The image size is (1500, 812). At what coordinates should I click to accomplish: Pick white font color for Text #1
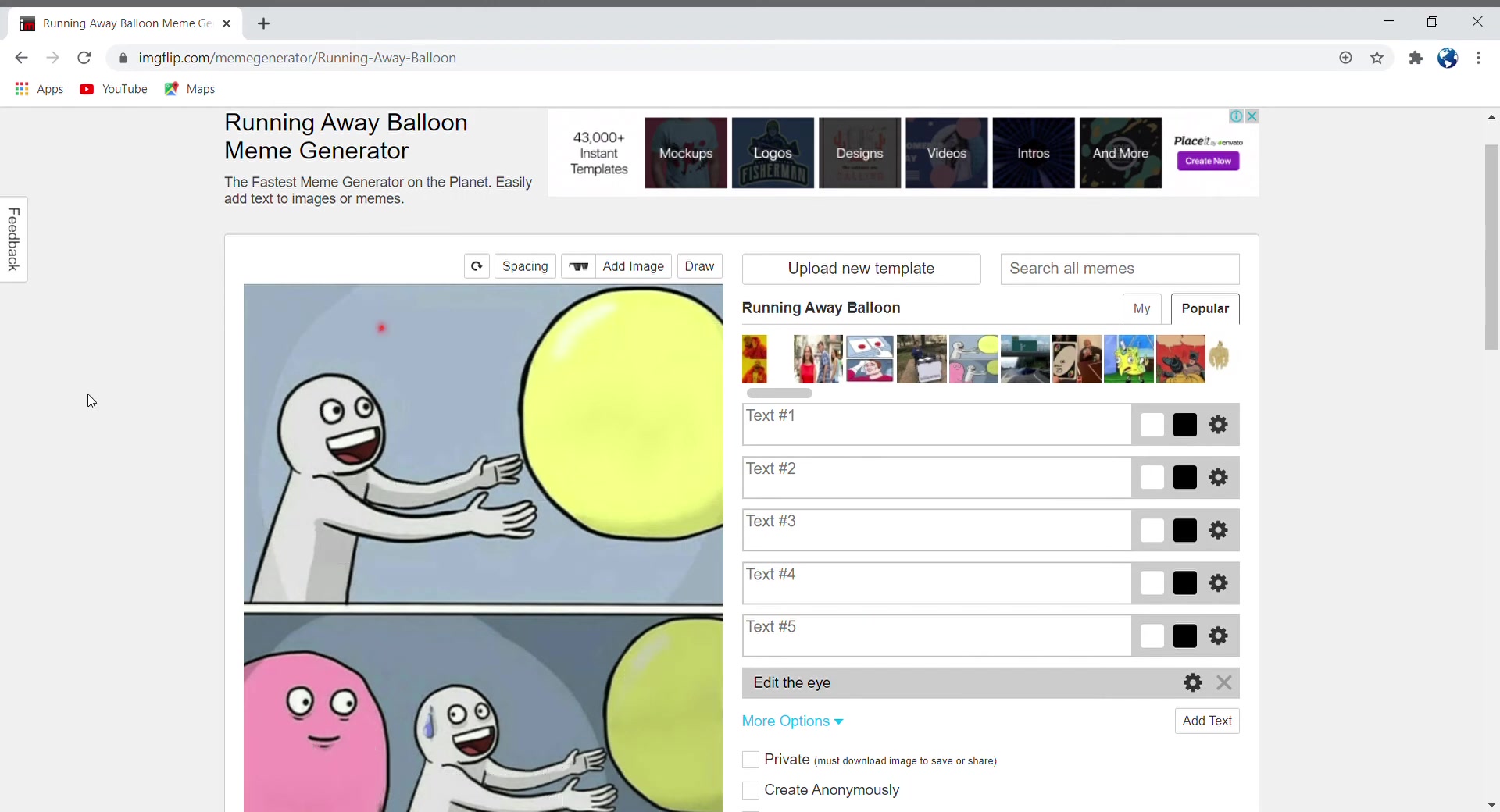tap(1152, 425)
